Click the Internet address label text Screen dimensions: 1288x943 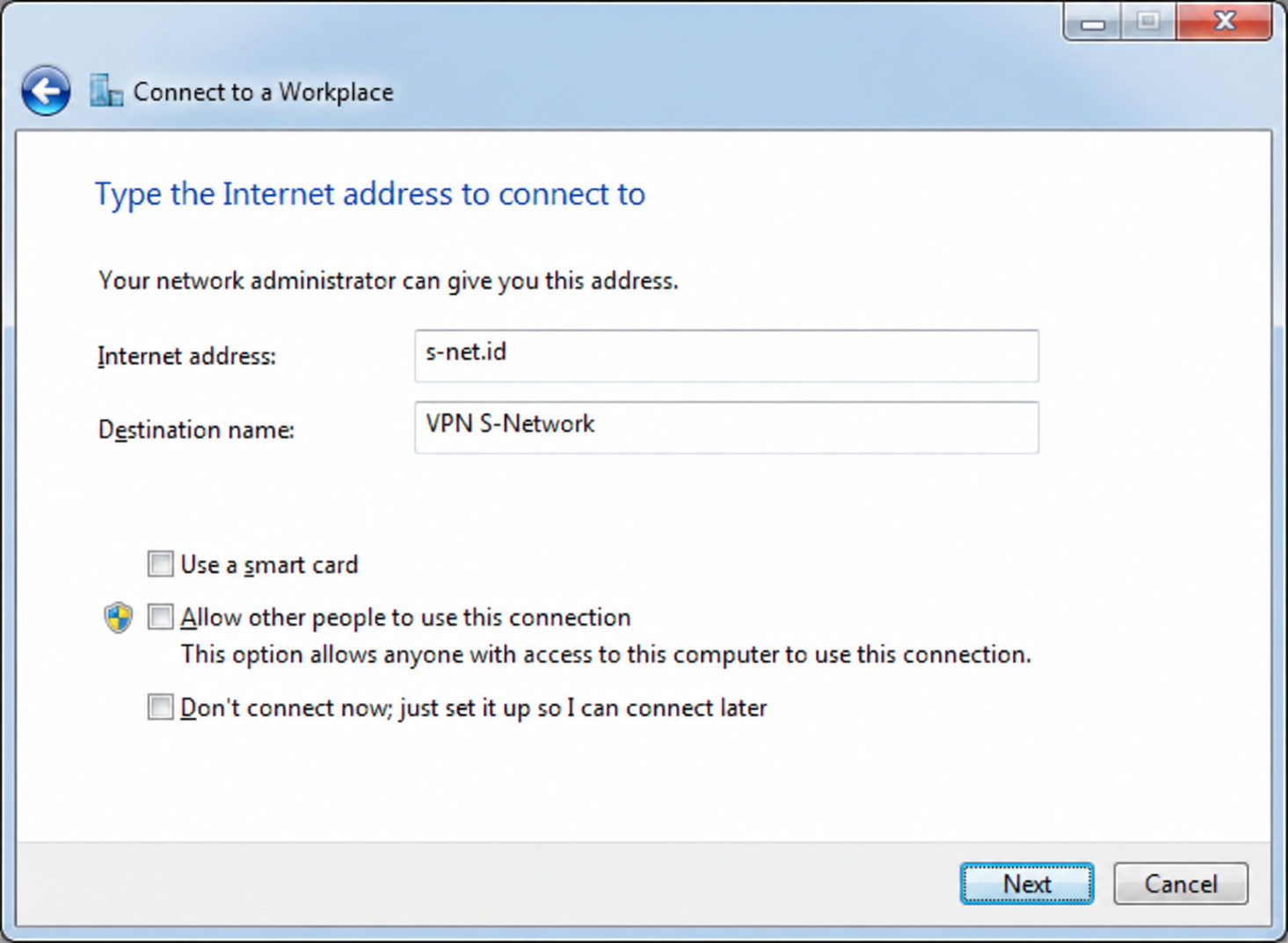pos(186,356)
